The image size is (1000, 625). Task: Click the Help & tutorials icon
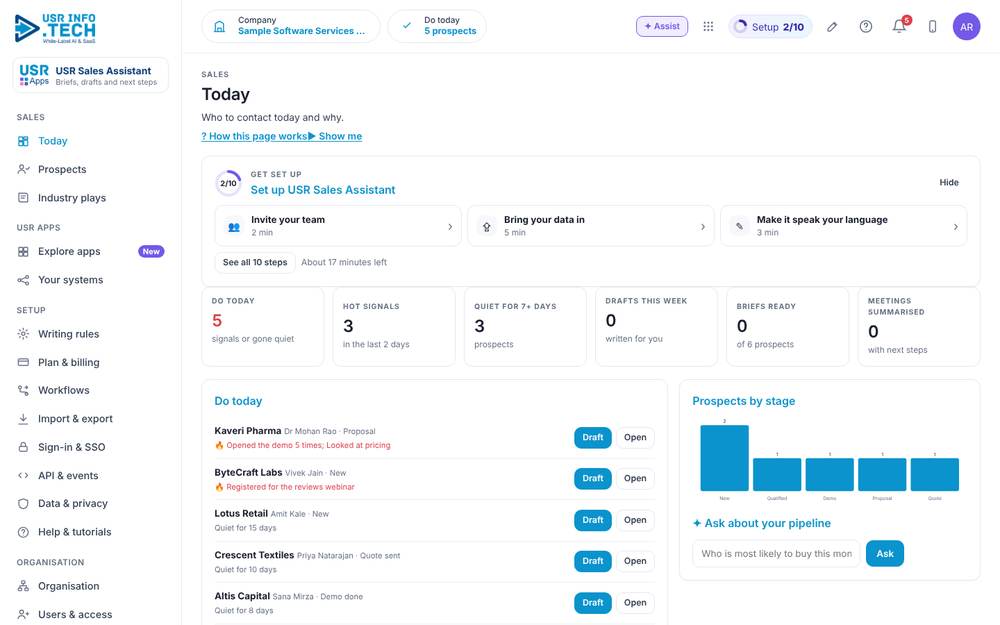pos(23,532)
